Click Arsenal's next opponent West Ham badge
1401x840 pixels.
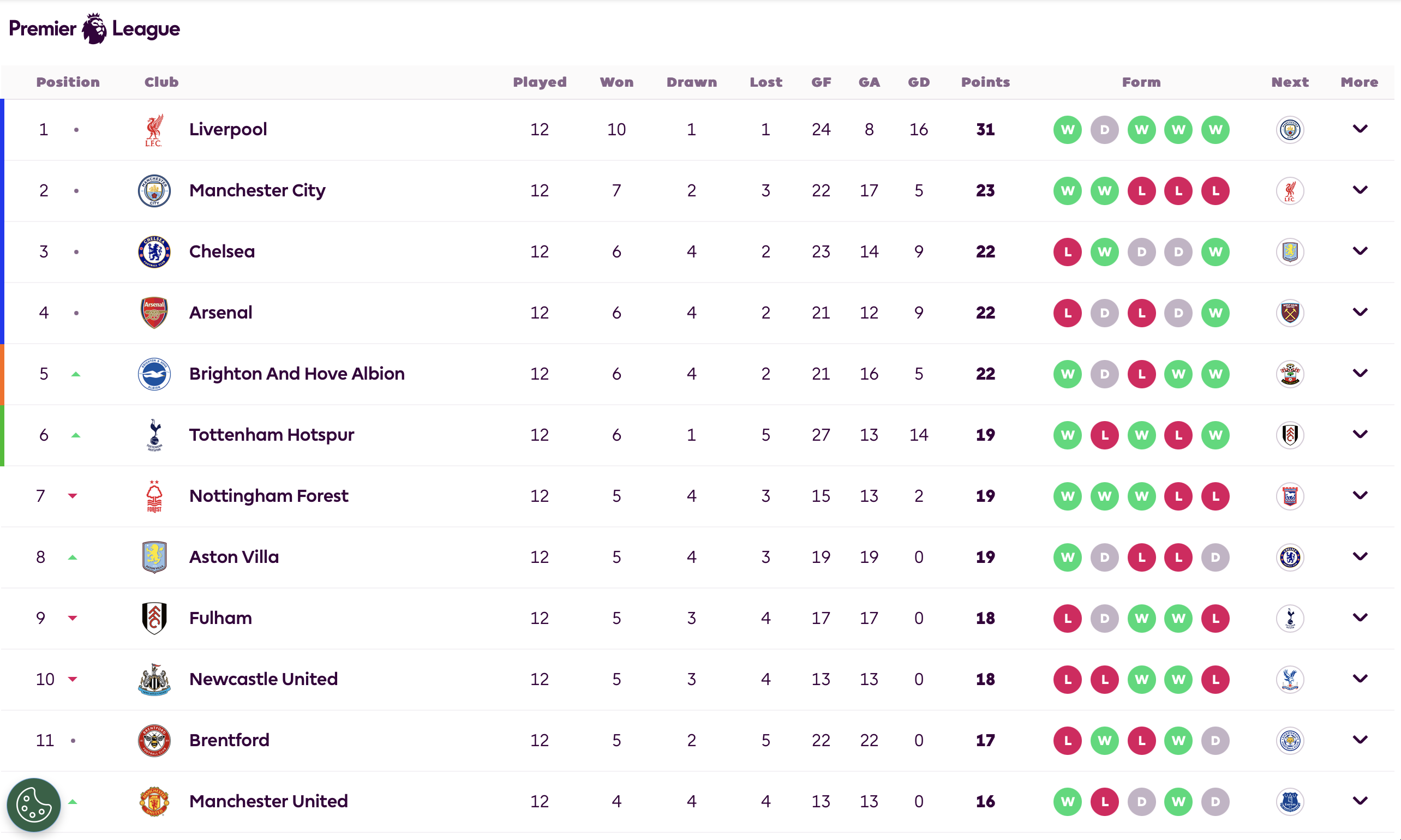1290,313
